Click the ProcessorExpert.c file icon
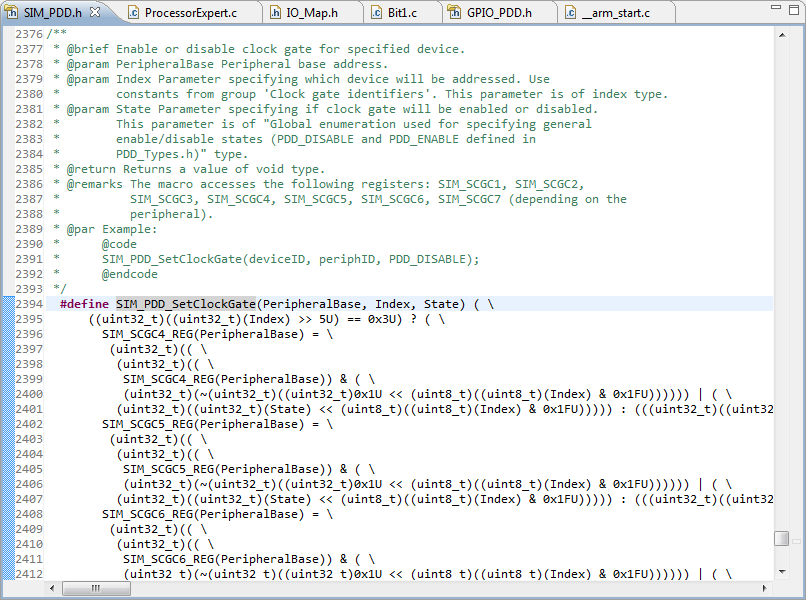 coord(132,13)
